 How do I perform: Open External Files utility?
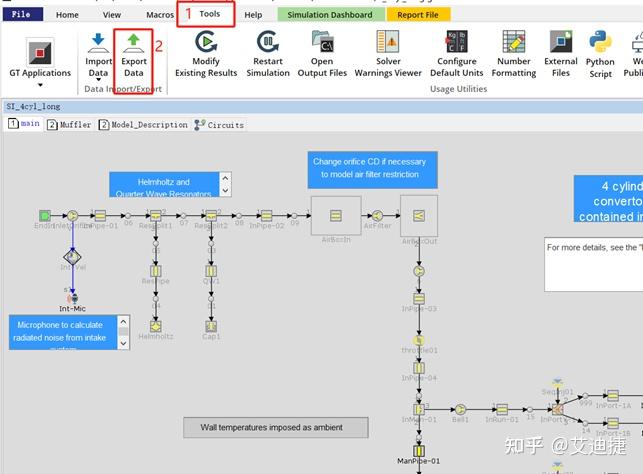pos(561,42)
